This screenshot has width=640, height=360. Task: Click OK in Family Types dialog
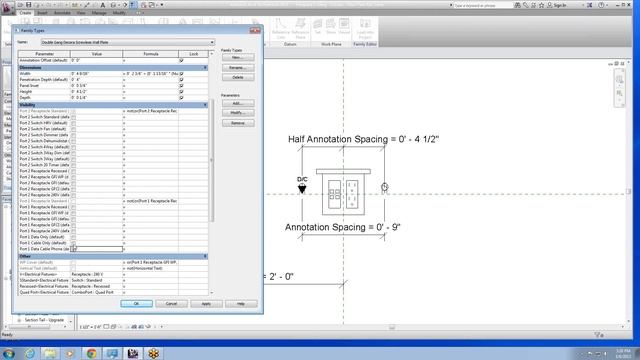pos(136,304)
